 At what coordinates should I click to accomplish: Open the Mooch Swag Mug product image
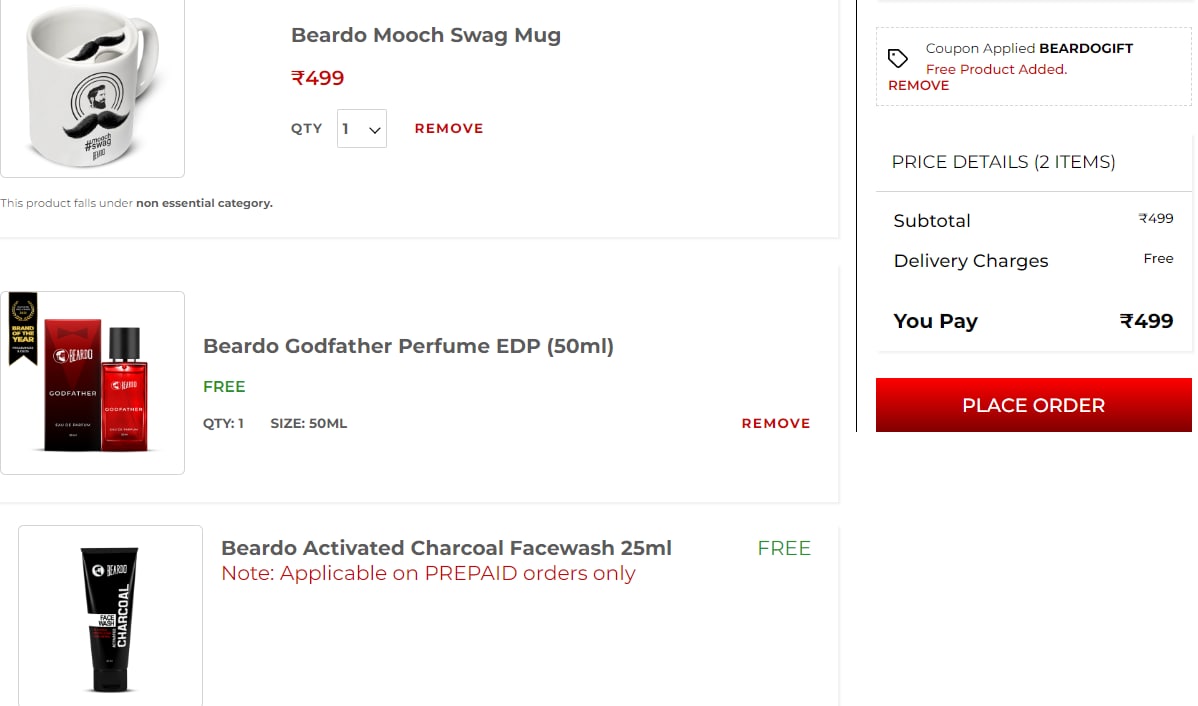point(92,87)
